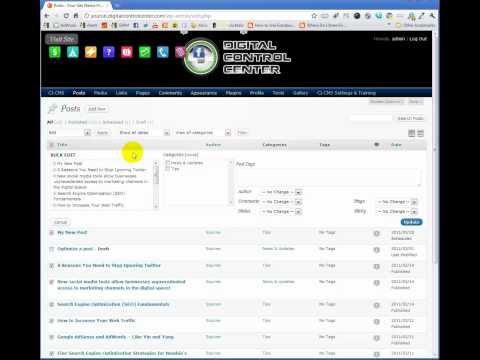480x360 pixels.
Task: Open the View all categories dropdown
Action: 203,133
